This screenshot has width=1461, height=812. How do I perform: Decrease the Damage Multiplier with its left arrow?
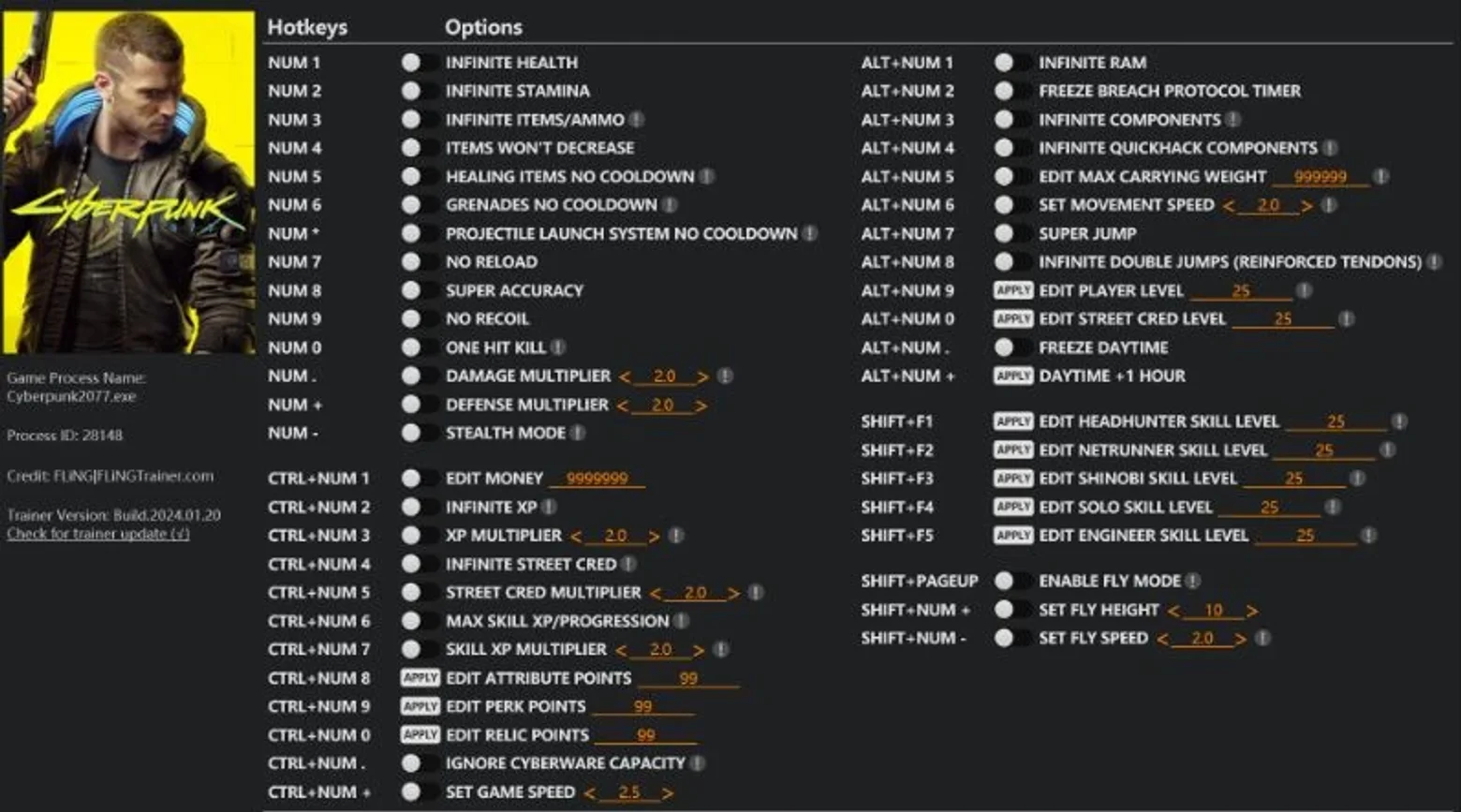tap(625, 377)
